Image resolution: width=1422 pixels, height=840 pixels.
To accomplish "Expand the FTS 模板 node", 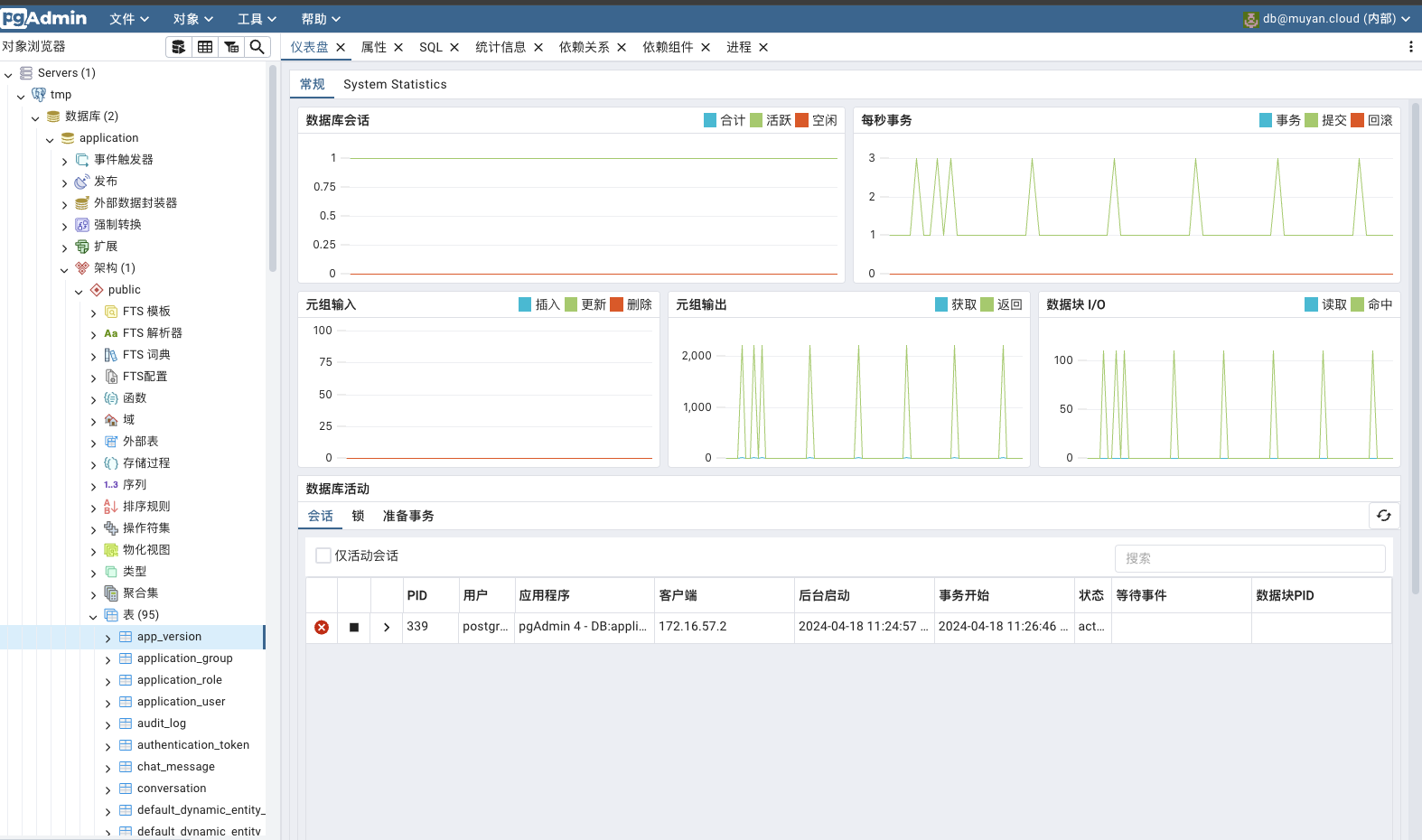I will 93,313.
